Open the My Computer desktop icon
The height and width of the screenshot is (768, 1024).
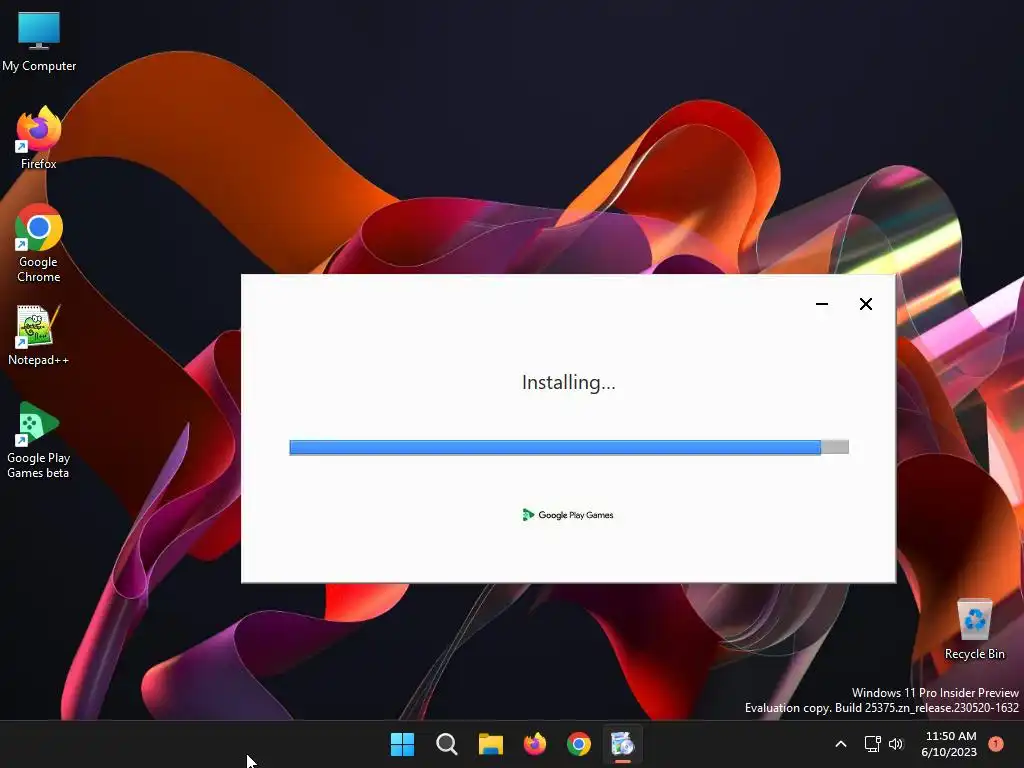pyautogui.click(x=39, y=41)
